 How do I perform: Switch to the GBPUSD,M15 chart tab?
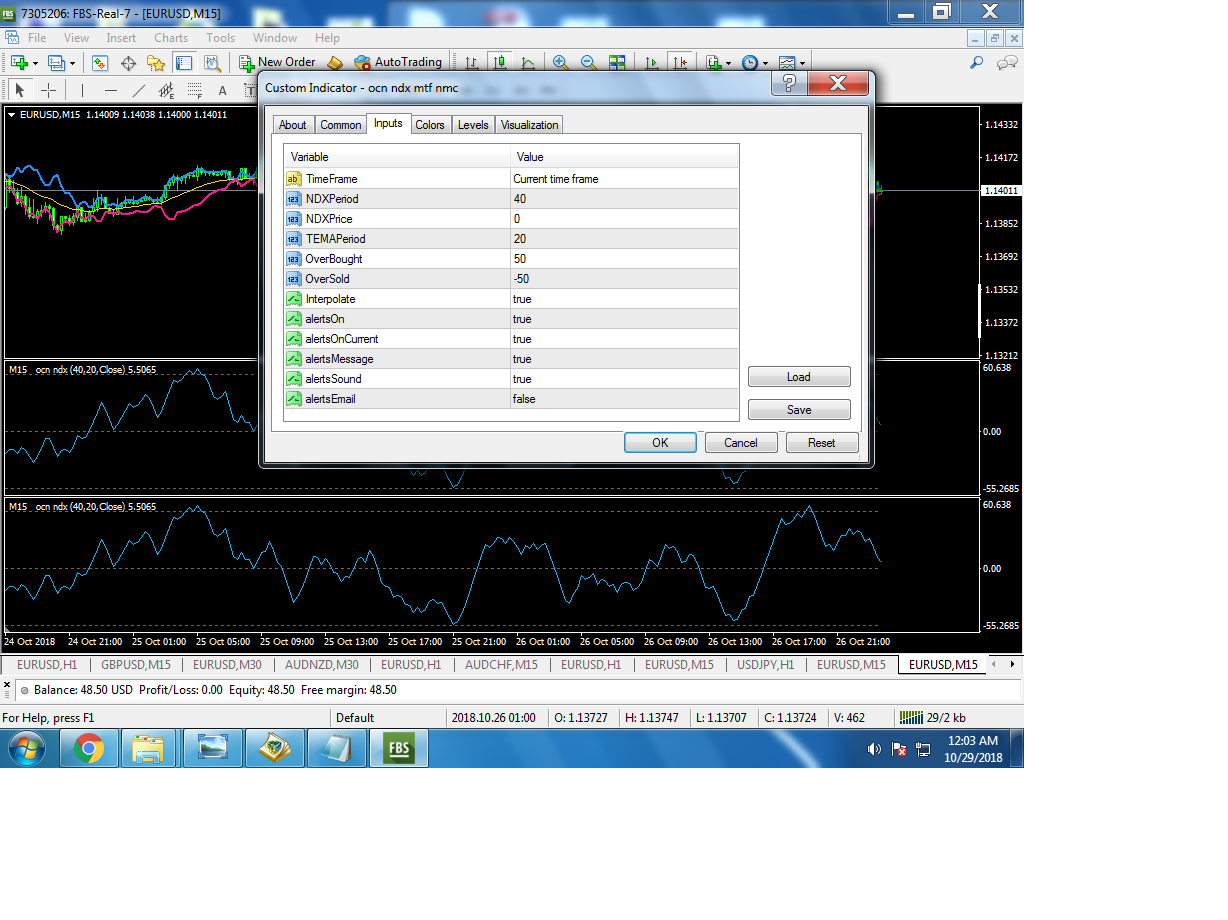pos(136,665)
